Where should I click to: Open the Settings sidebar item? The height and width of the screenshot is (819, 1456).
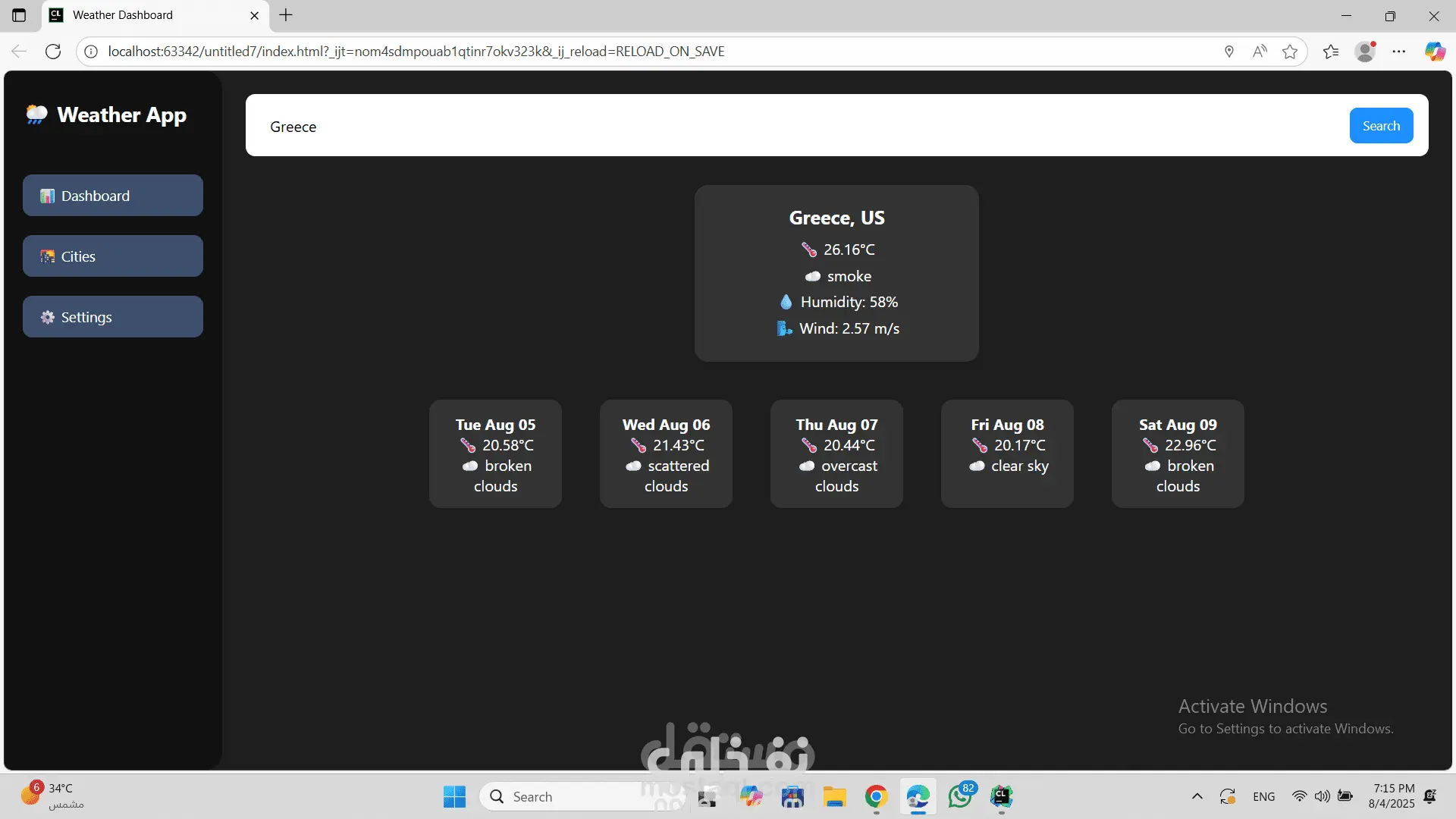click(x=113, y=317)
